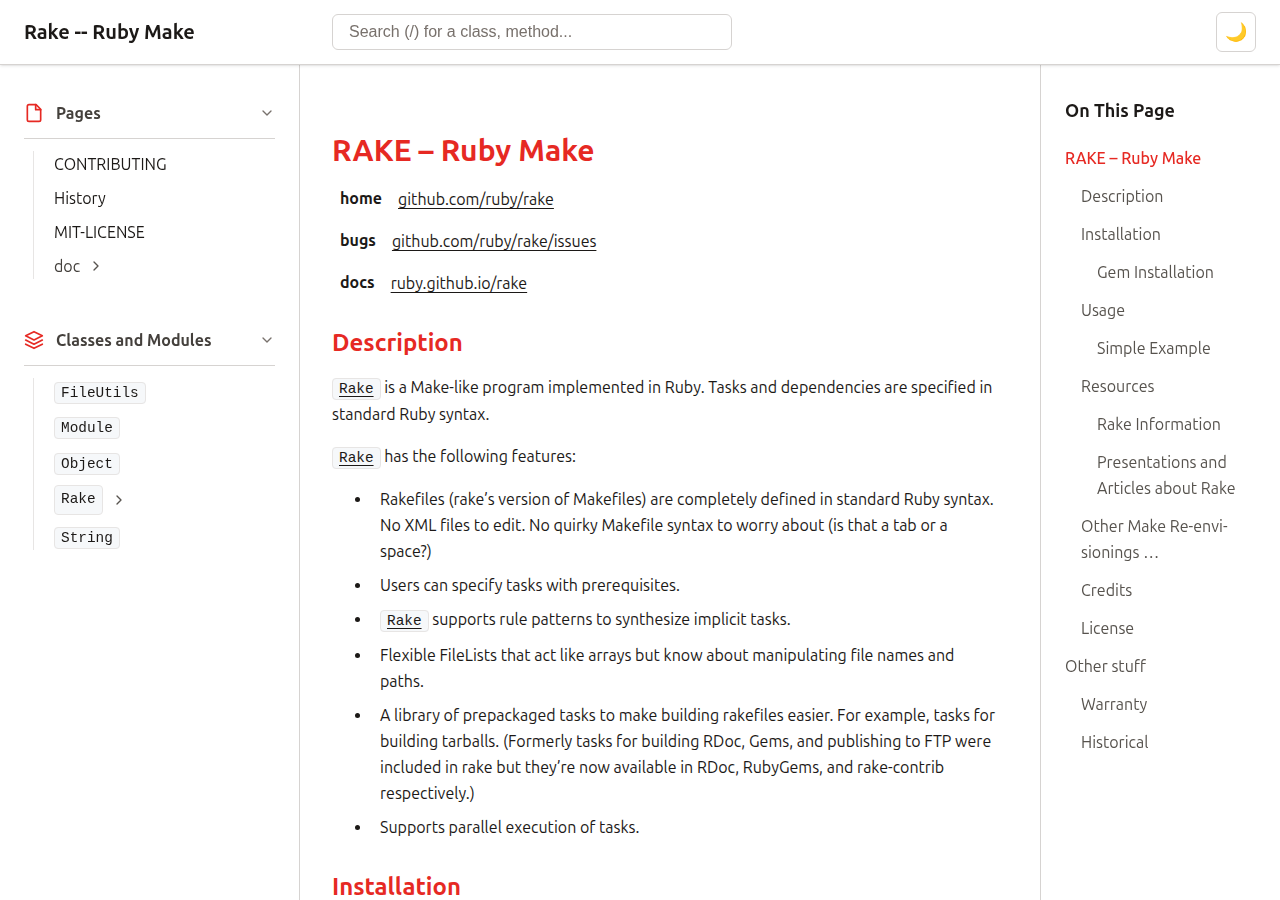Image resolution: width=1280 pixels, height=900 pixels.
Task: Go to Historical in outline
Action: (1115, 742)
